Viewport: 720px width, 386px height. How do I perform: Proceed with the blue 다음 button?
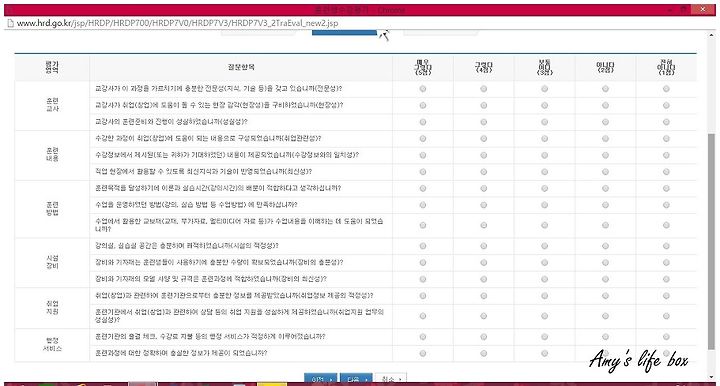356,379
